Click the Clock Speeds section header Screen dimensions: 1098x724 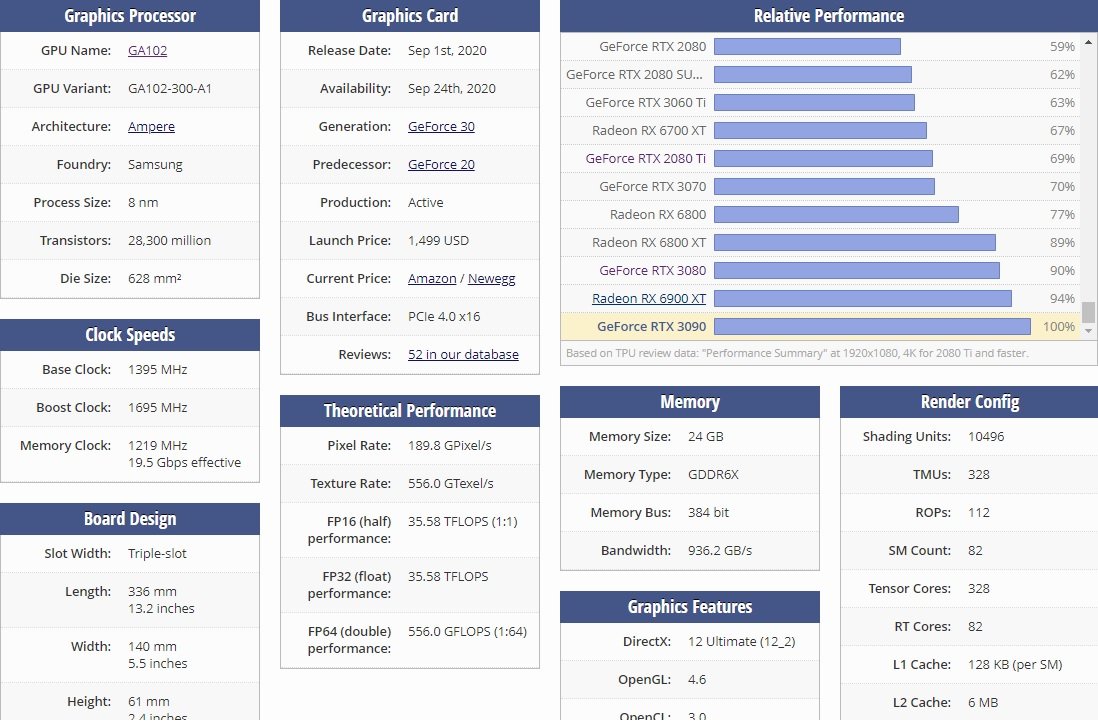point(130,335)
